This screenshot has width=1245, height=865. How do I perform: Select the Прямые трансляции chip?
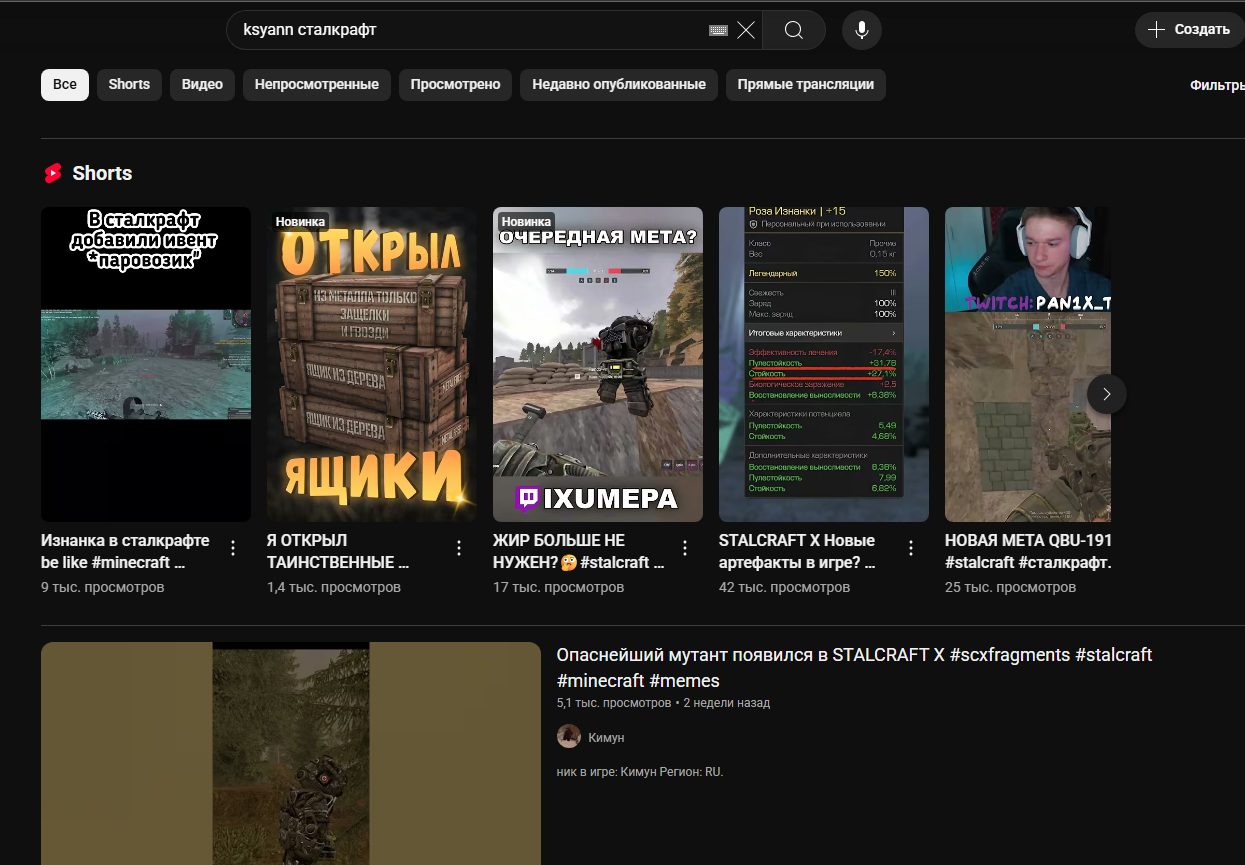tap(806, 85)
